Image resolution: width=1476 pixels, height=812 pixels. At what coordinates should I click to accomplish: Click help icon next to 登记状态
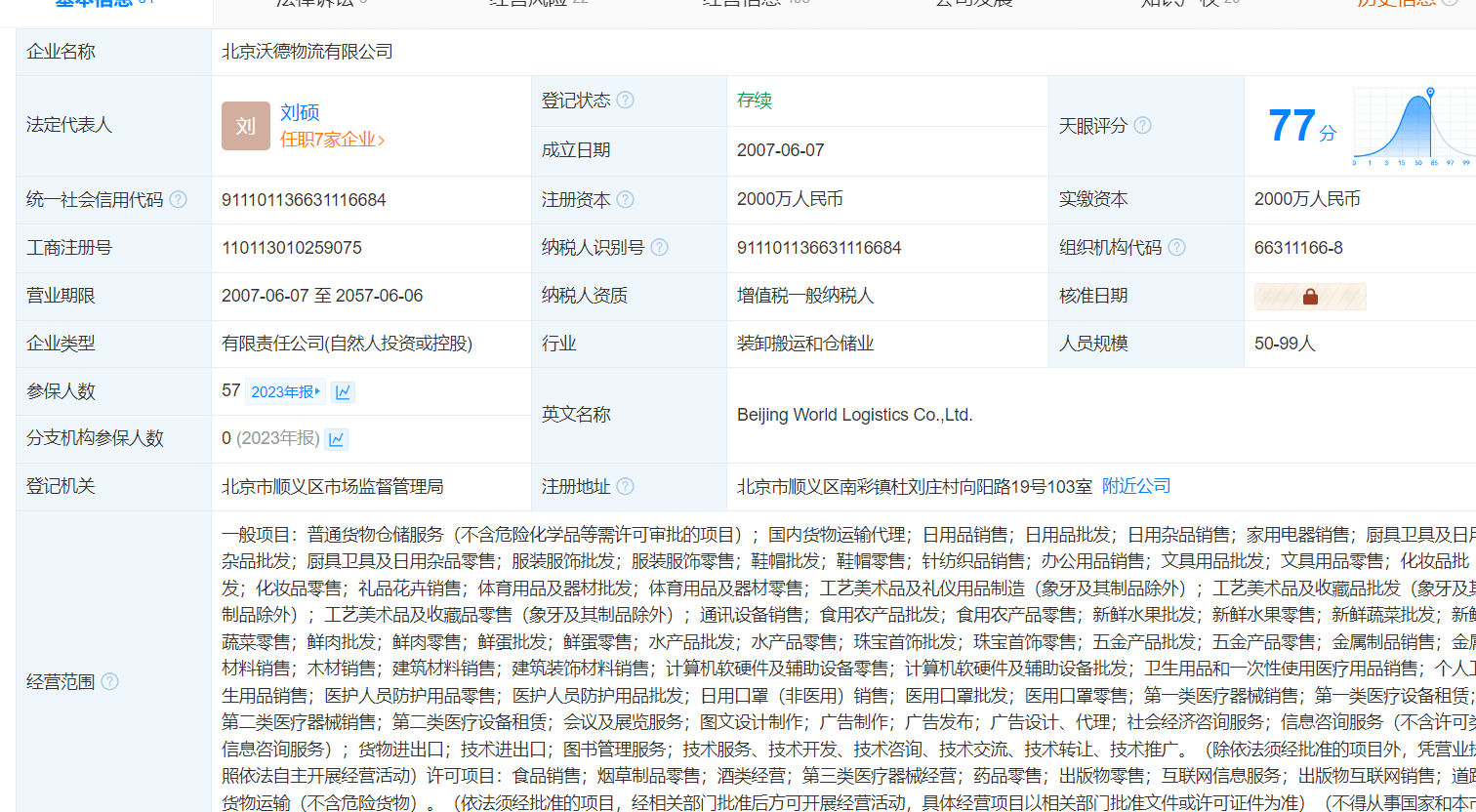[626, 101]
